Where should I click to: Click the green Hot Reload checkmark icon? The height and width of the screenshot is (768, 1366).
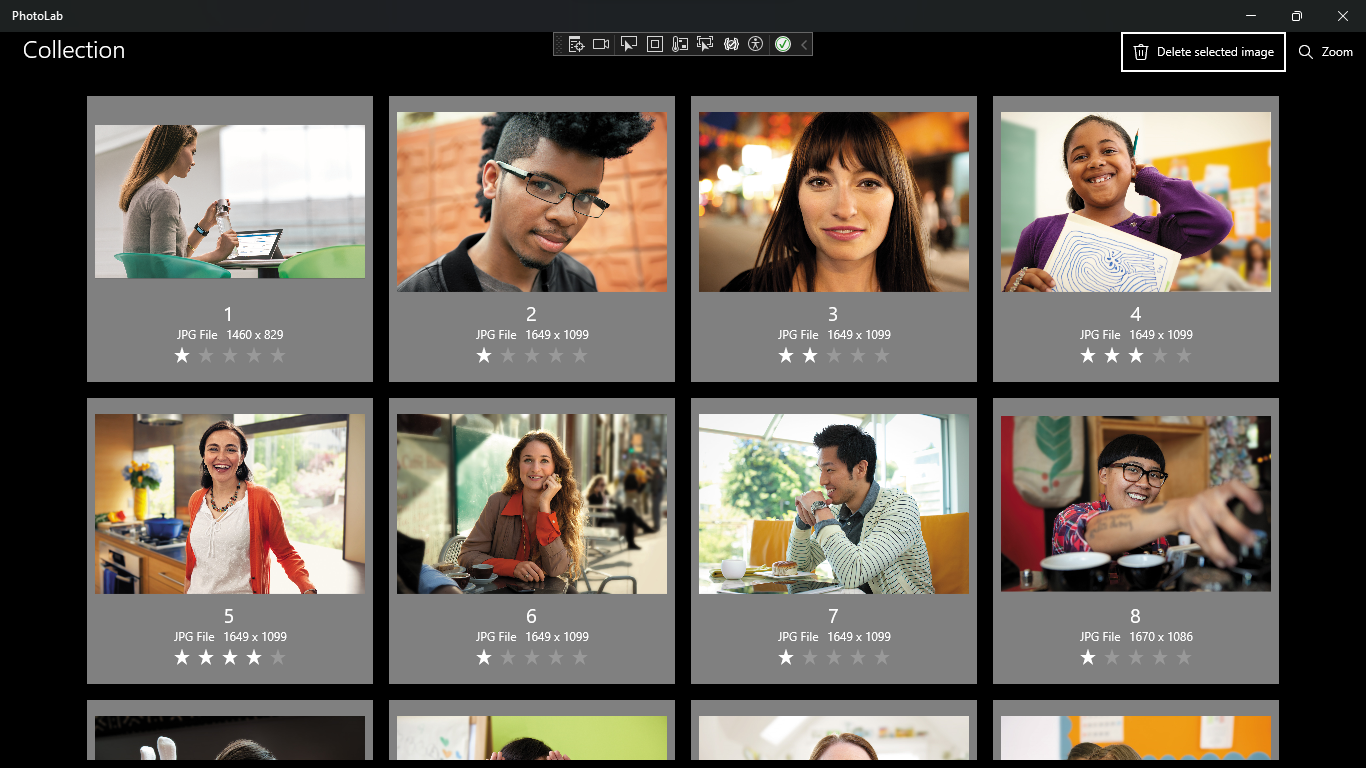point(783,44)
